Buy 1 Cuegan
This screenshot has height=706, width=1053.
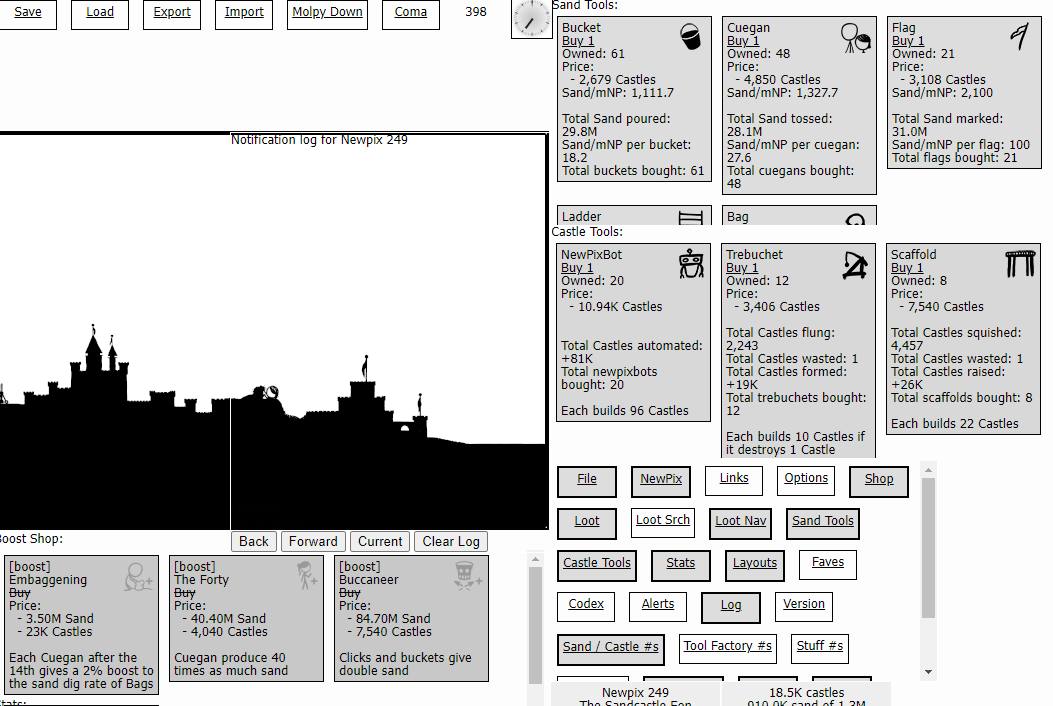tap(742, 41)
